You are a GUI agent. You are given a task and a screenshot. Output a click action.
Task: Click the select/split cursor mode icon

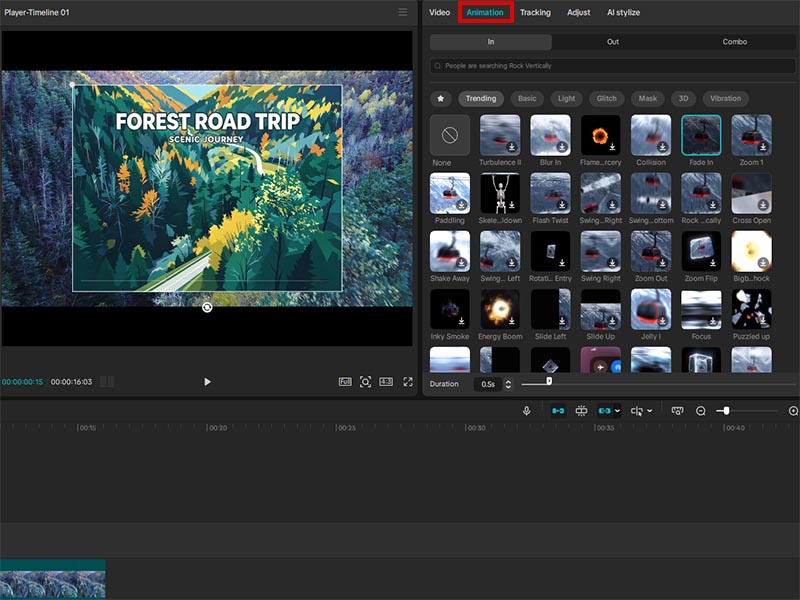[637, 411]
